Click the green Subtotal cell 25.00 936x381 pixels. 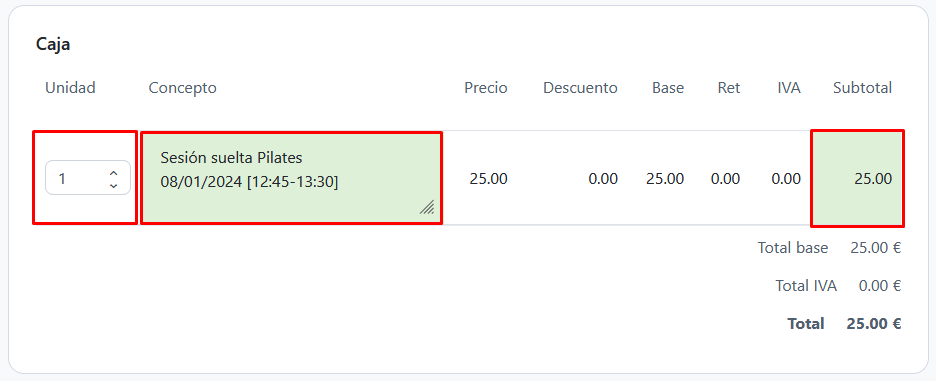point(857,179)
